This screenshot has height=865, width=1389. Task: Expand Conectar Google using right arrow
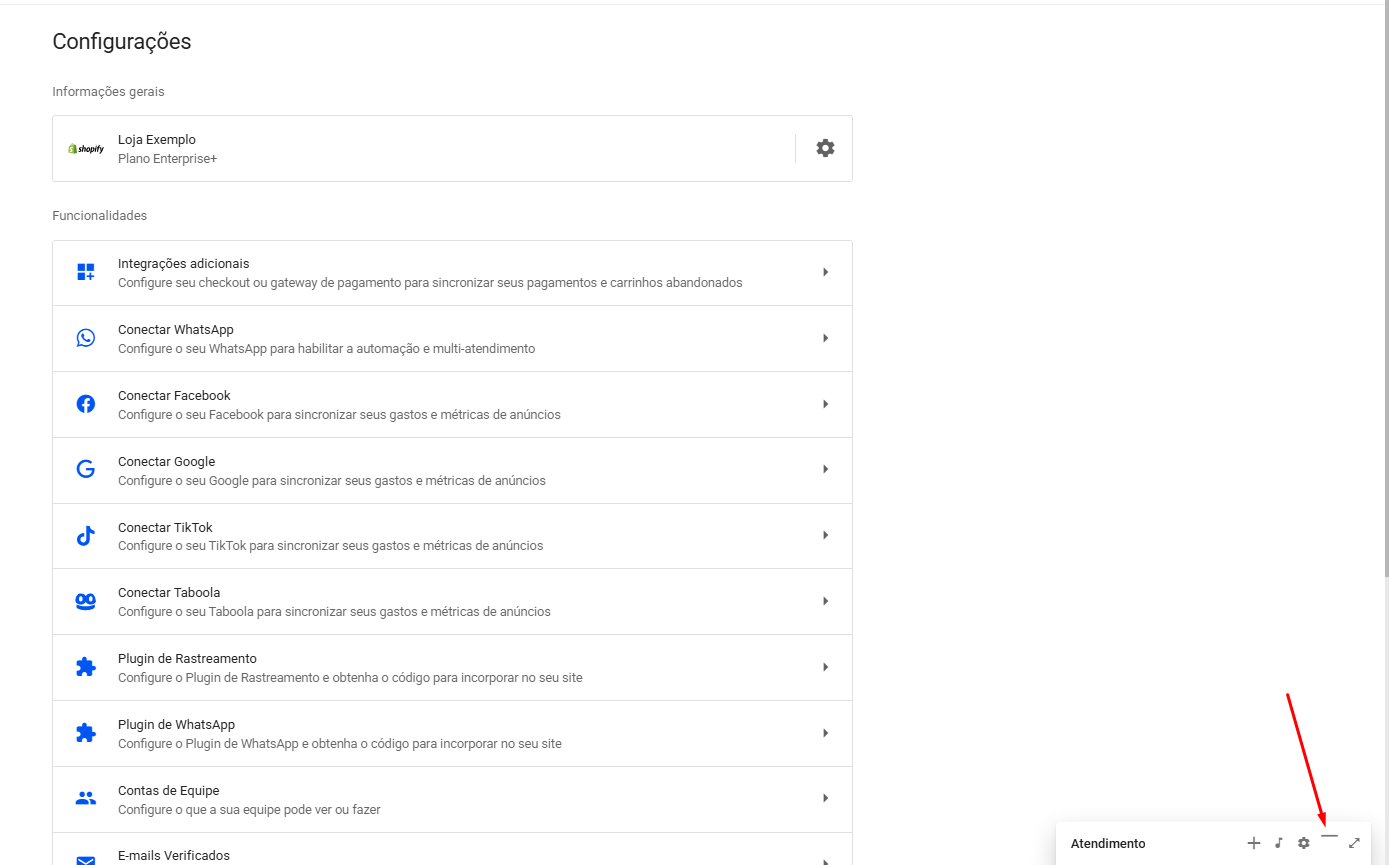point(825,469)
